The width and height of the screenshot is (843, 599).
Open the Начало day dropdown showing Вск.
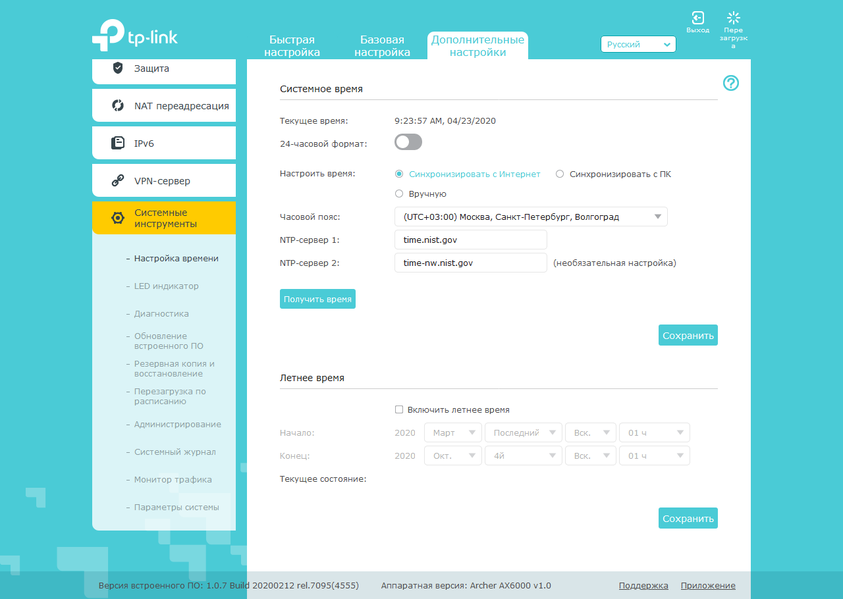(590, 433)
